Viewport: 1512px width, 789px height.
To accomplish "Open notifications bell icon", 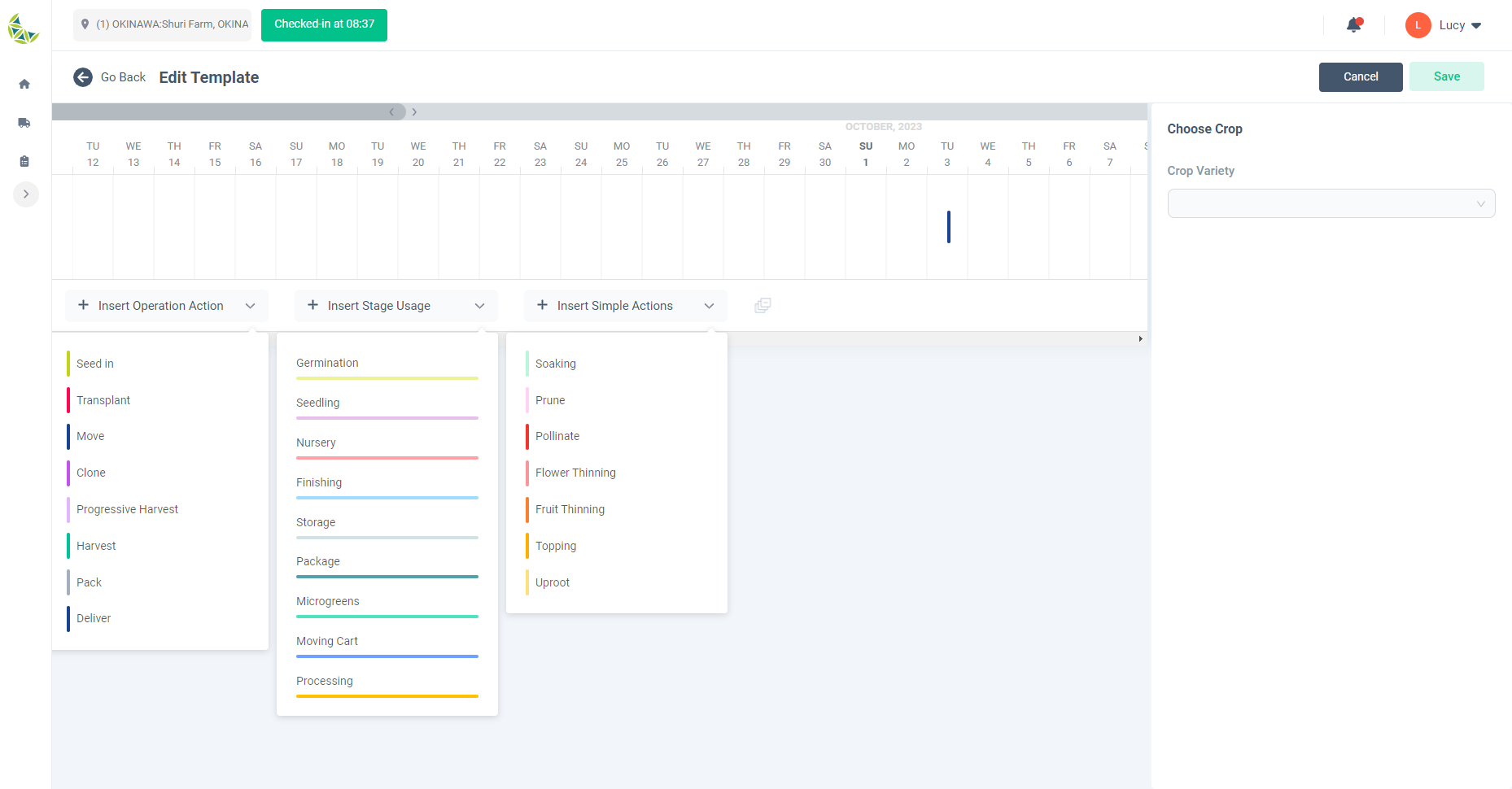I will (x=1354, y=24).
